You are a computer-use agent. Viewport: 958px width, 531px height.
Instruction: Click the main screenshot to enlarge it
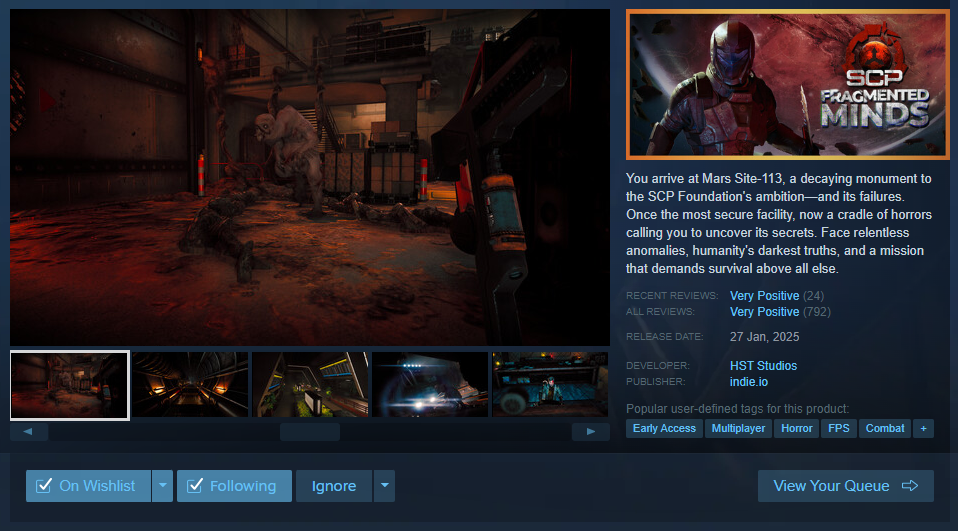[x=310, y=177]
